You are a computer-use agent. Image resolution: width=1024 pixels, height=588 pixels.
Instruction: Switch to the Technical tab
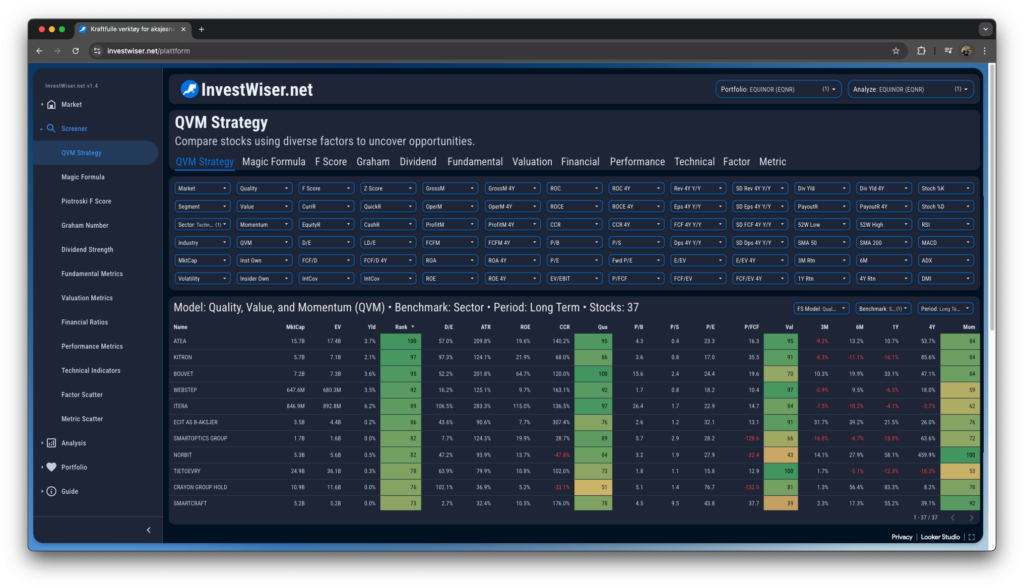694,162
